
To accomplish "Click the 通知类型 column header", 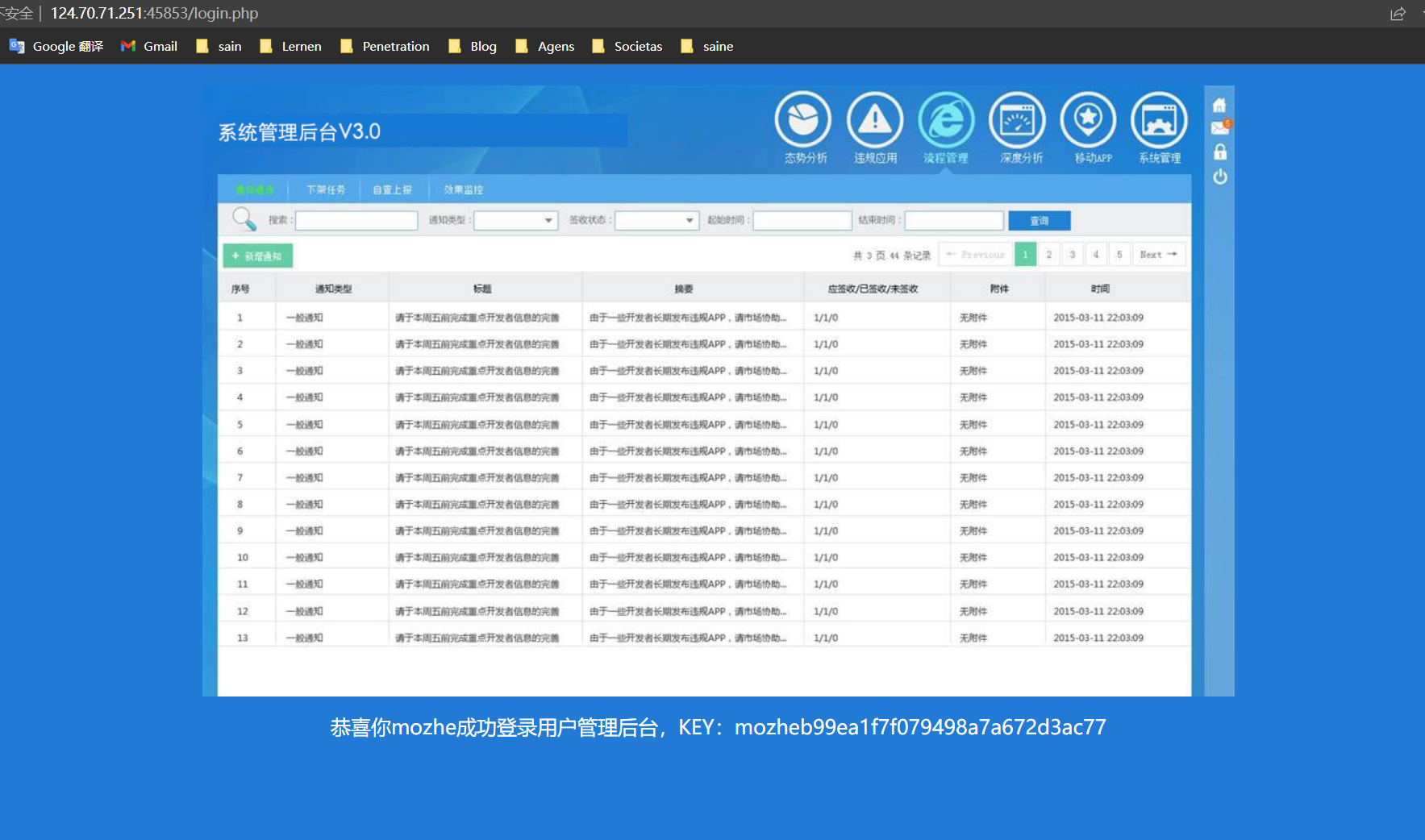I will coord(333,289).
